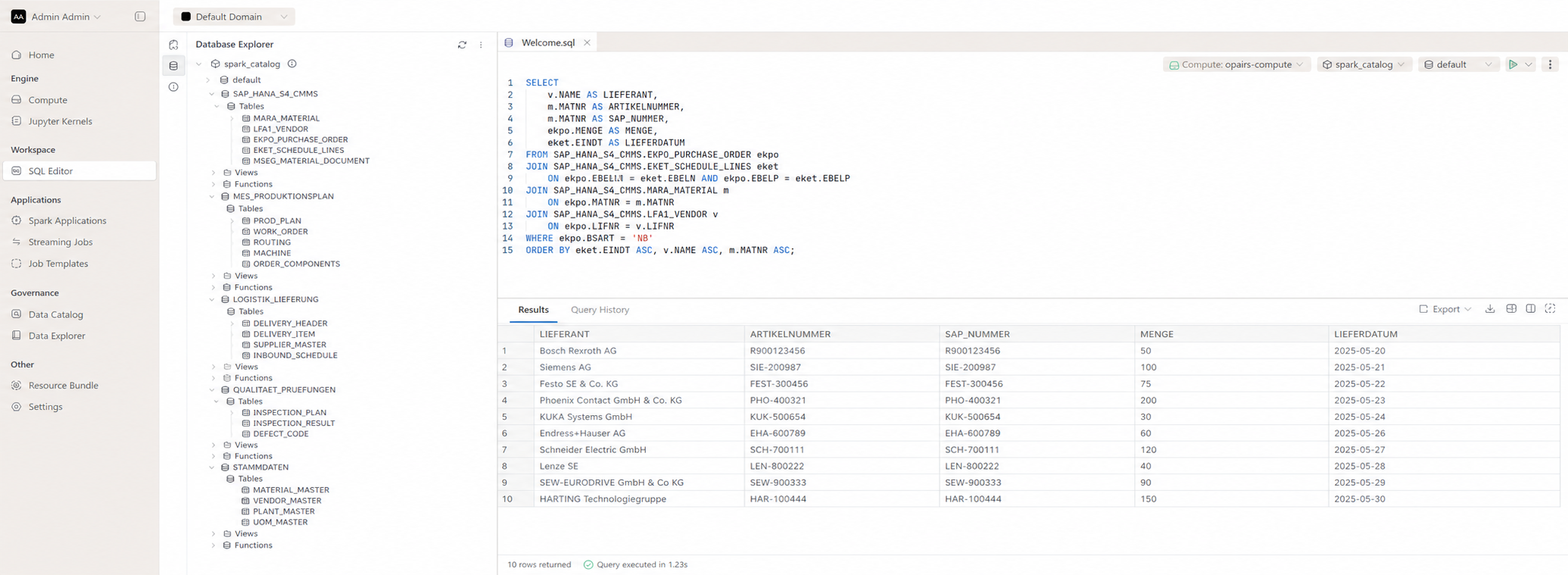Click MENGE column header
Viewport: 1568px width, 575px height.
tap(1231, 334)
